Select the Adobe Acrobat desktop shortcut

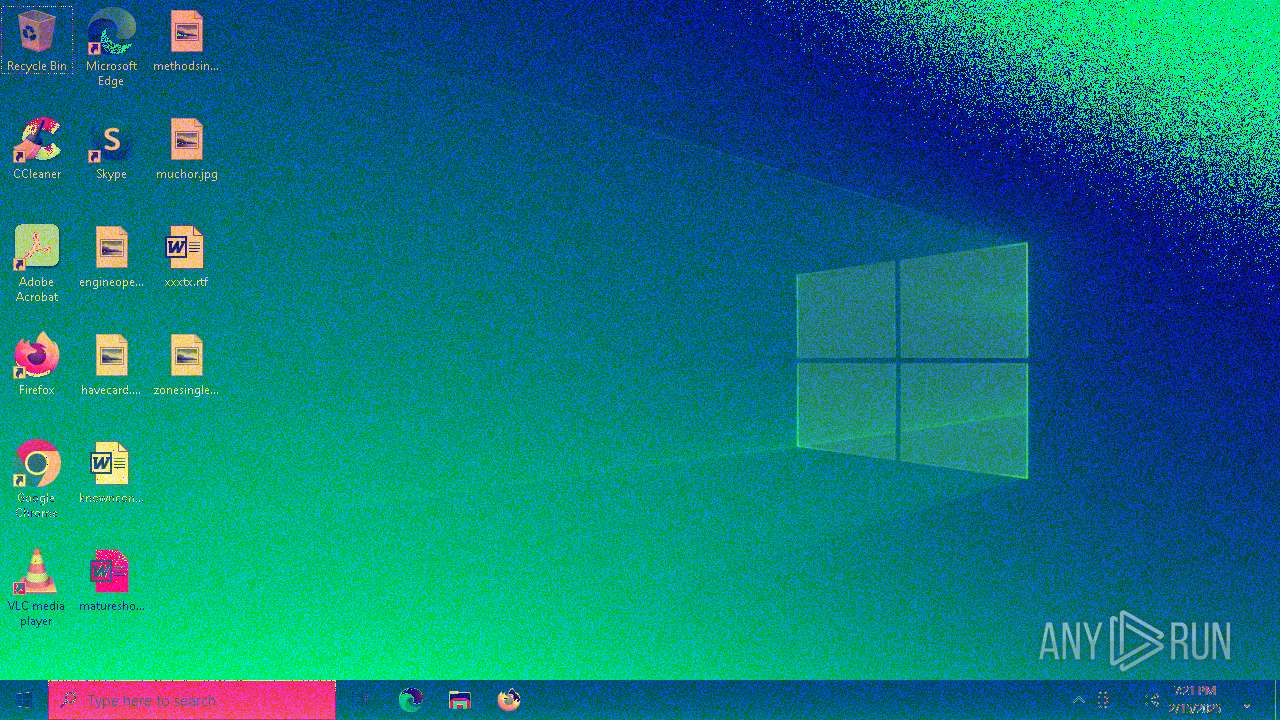pyautogui.click(x=37, y=263)
